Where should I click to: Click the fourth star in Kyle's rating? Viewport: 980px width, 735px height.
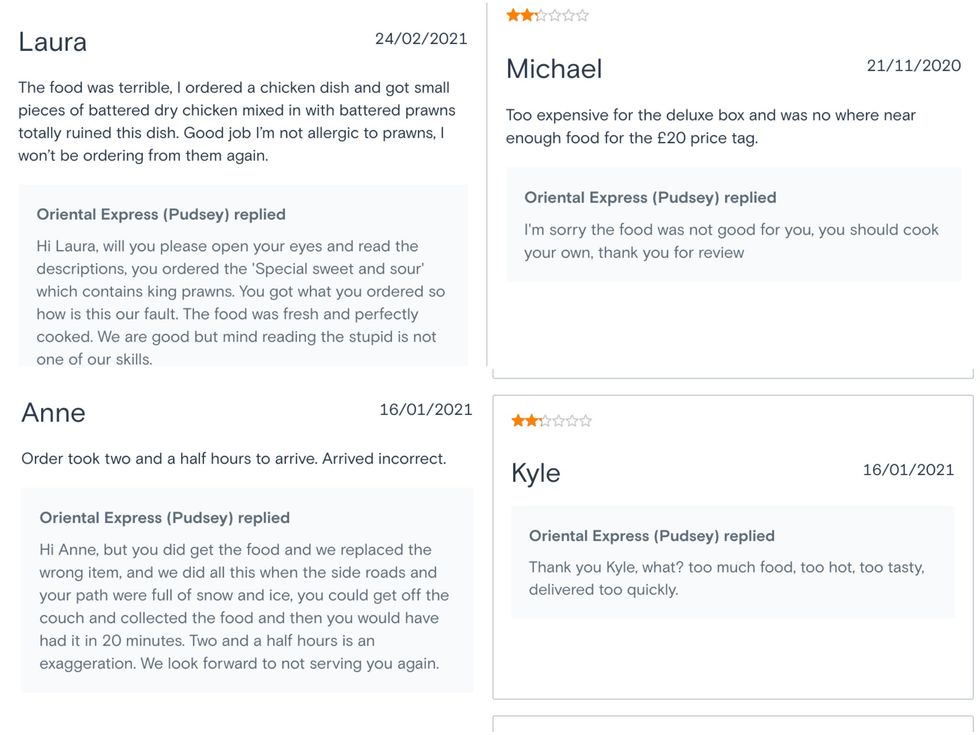click(559, 421)
